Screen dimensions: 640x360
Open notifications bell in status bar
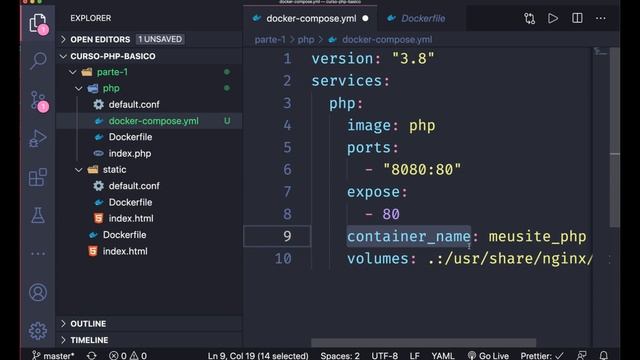(604, 356)
